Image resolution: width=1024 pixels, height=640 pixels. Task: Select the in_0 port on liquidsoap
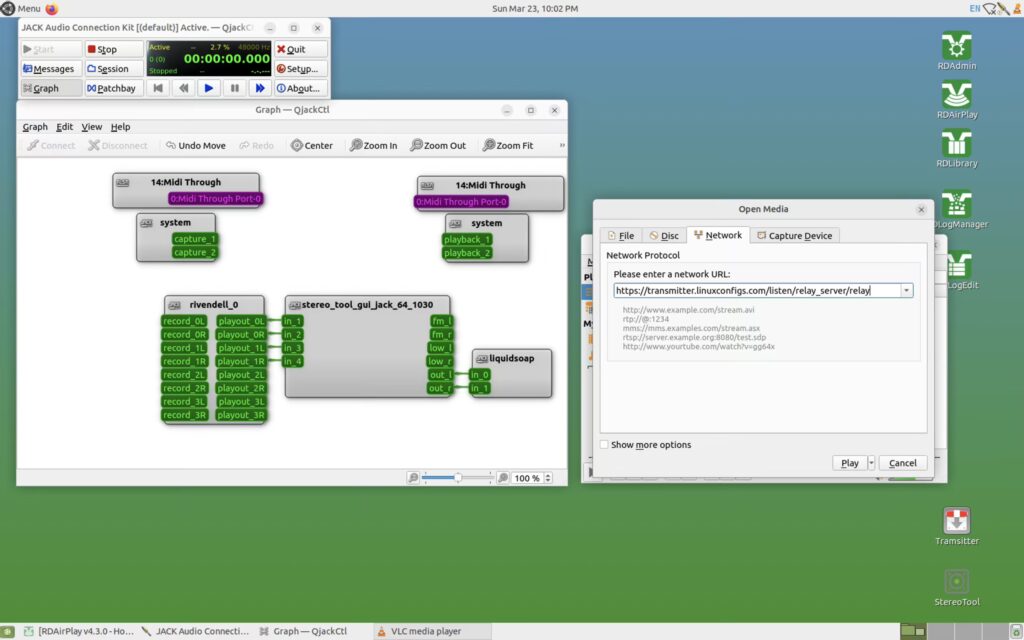480,375
